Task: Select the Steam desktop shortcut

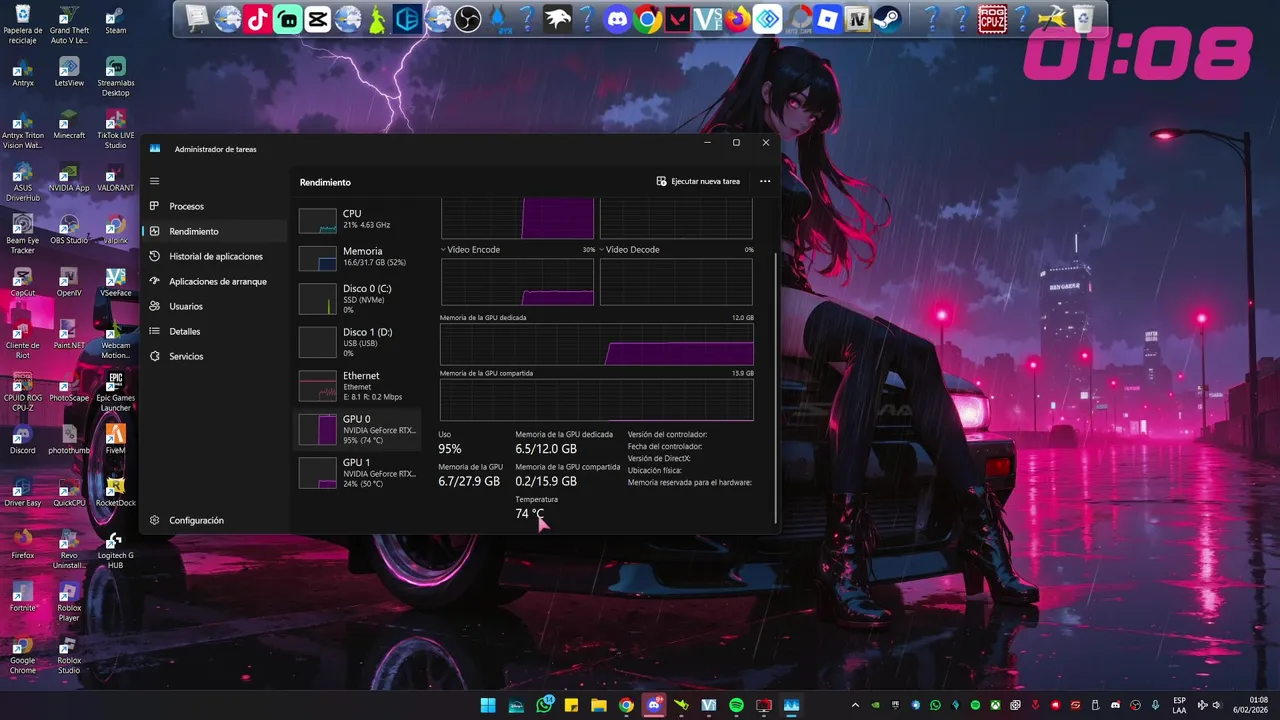Action: pos(116,20)
